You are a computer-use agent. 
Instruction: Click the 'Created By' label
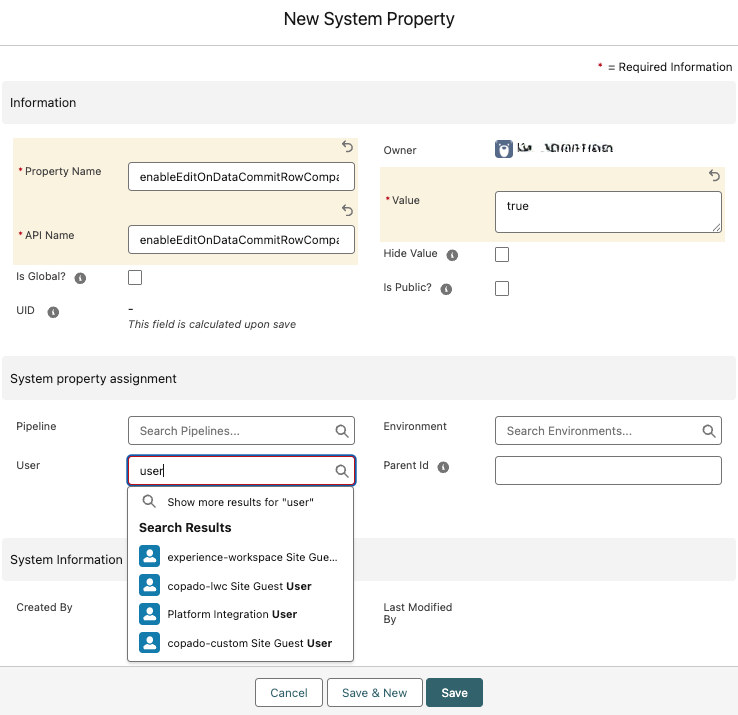tap(44, 607)
